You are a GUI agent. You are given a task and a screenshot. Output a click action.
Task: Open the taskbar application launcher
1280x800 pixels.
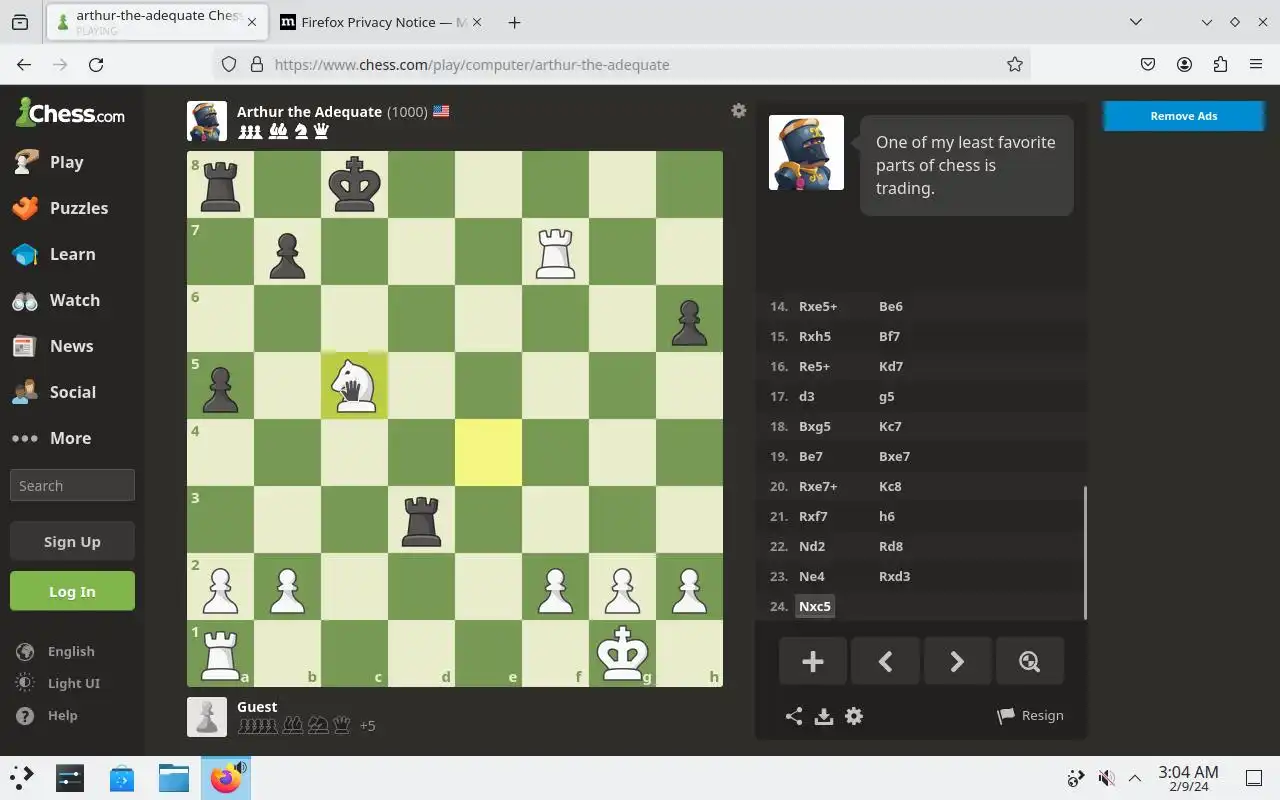tap(22, 777)
